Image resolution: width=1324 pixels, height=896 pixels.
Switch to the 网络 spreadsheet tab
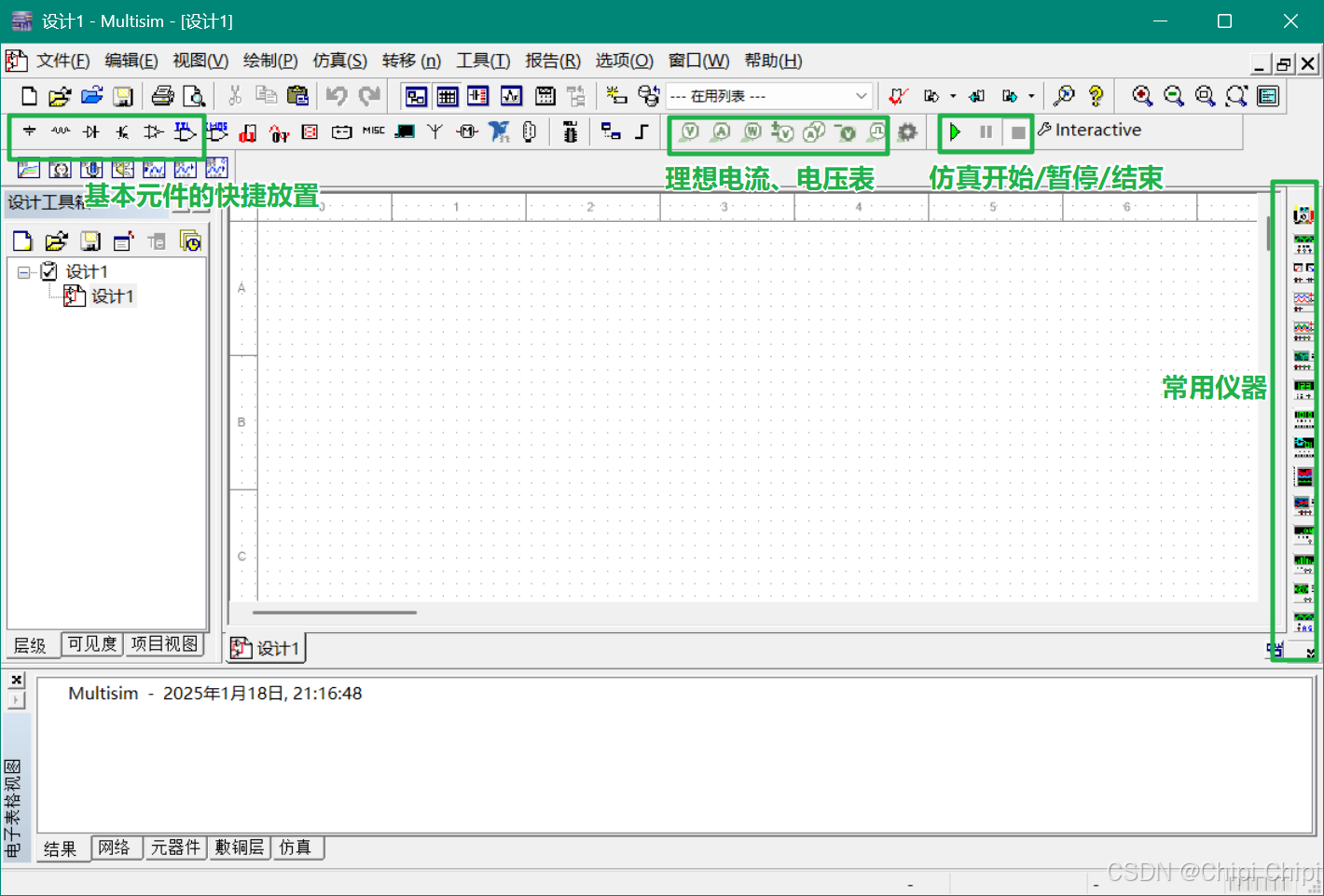(x=114, y=848)
